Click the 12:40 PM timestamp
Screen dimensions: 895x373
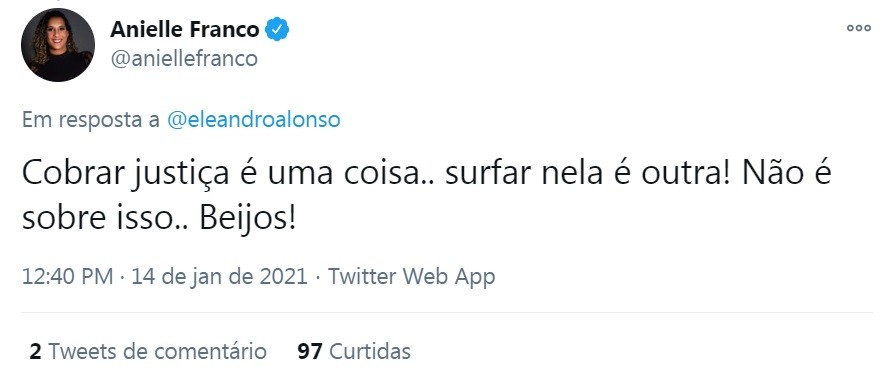67,276
